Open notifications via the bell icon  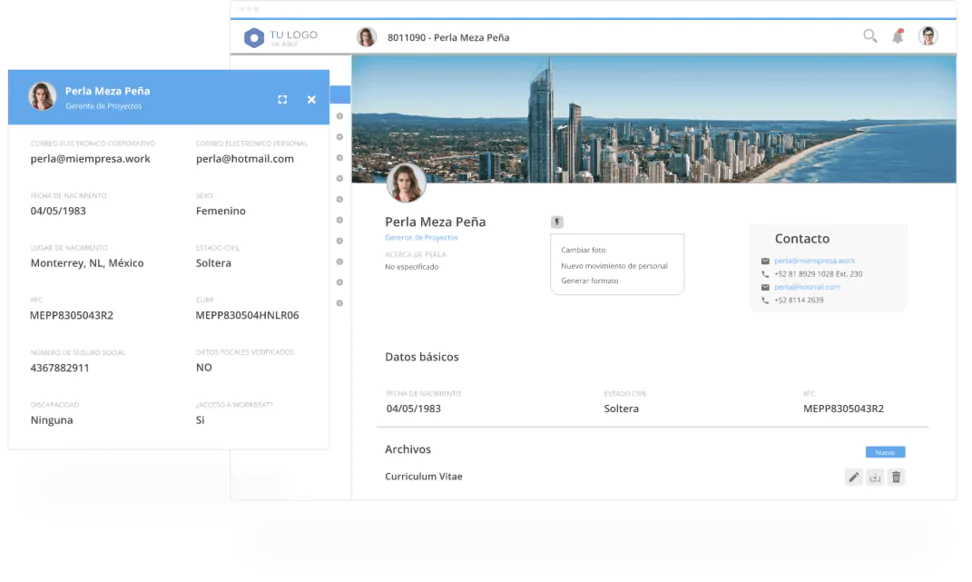coord(898,36)
